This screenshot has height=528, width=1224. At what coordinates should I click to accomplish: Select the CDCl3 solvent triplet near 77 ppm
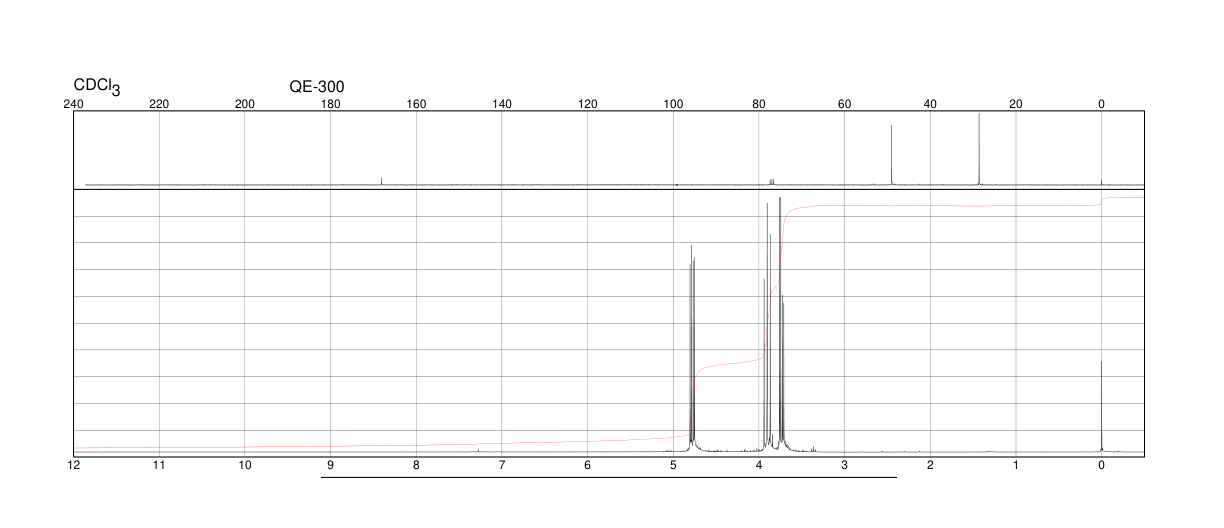click(771, 182)
